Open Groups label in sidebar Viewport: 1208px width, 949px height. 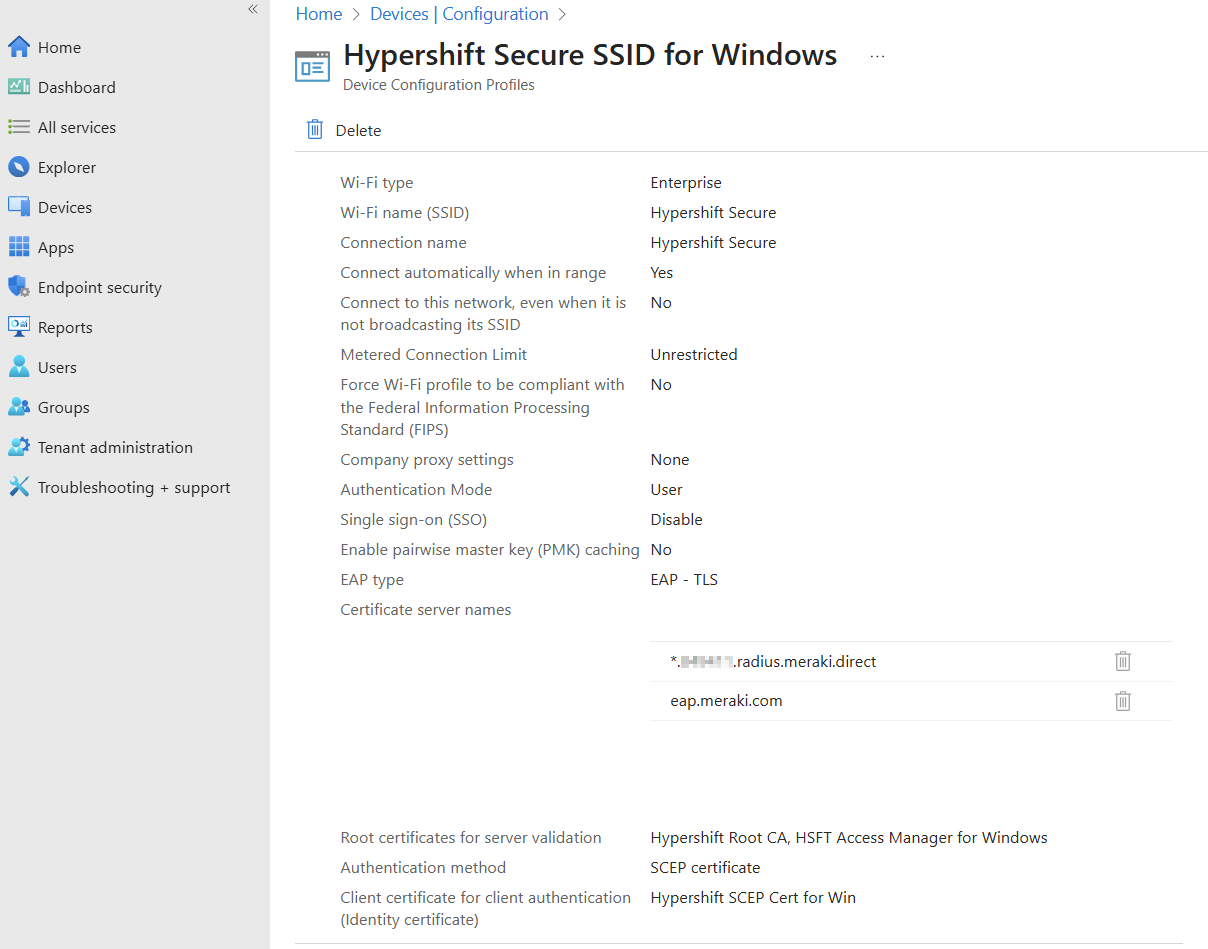64,407
